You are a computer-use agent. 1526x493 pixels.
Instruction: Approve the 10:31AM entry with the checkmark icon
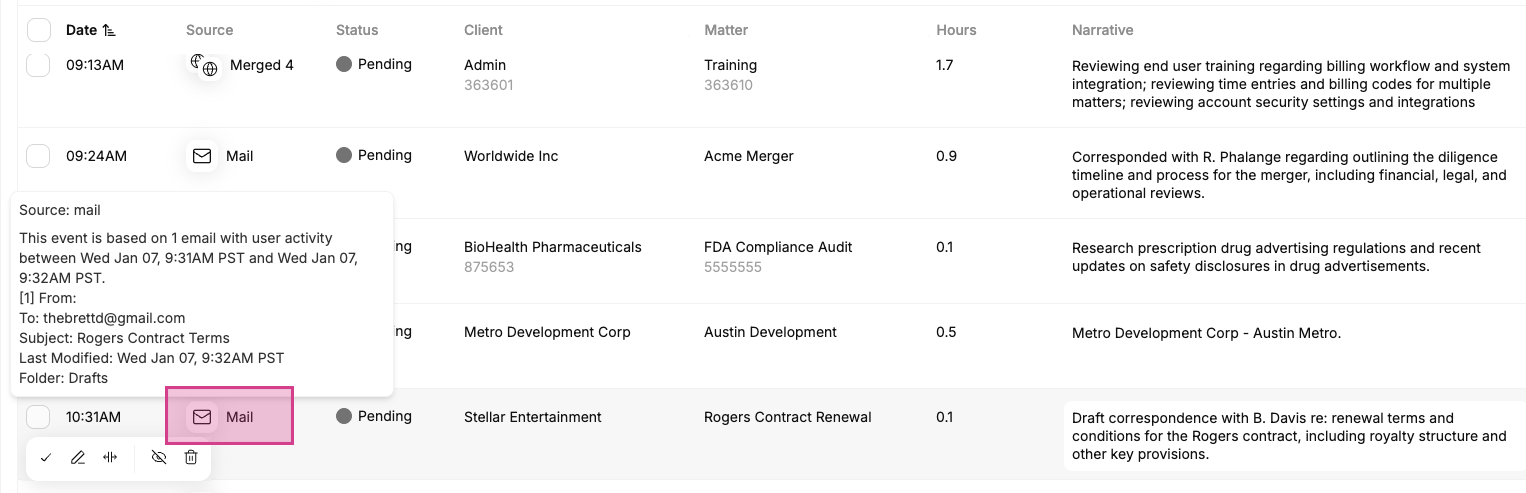tap(46, 458)
